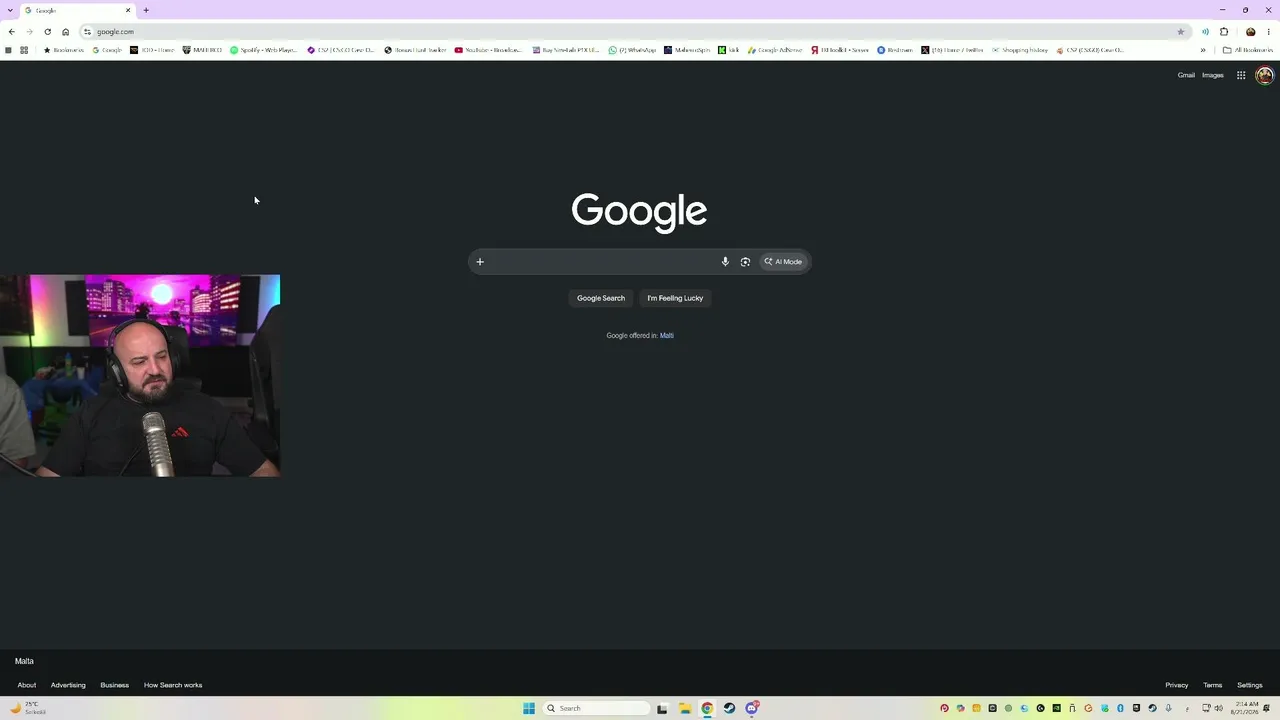Open the Shopping history bookmark
Image resolution: width=1280 pixels, height=720 pixels.
1020,50
